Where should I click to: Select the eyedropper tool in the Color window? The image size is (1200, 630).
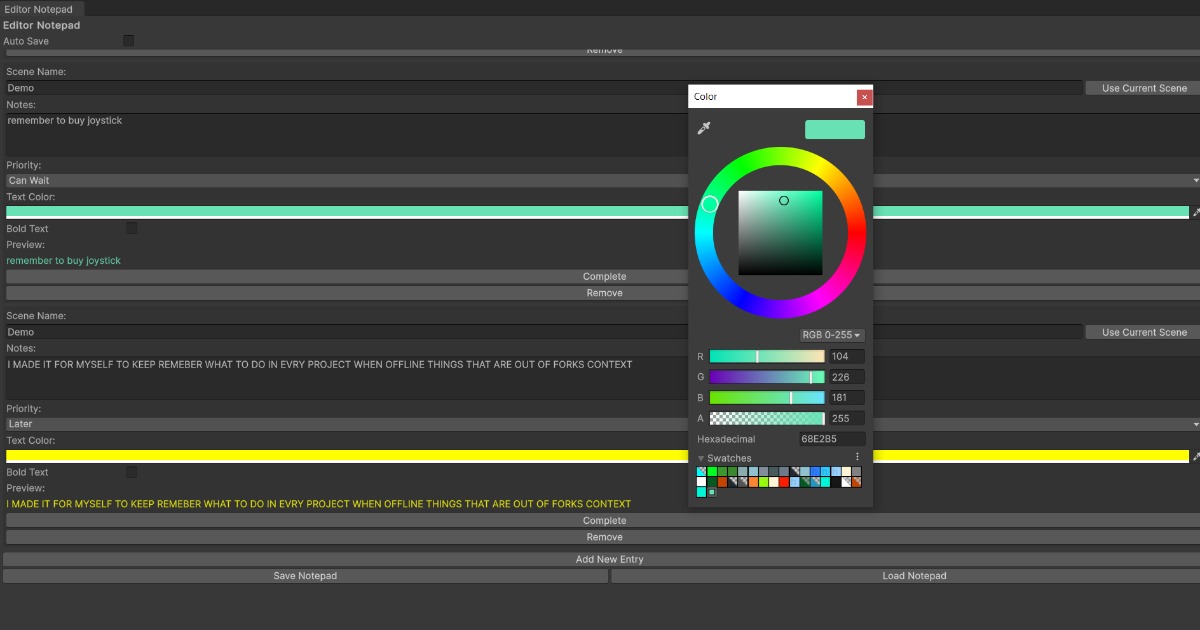pos(705,127)
